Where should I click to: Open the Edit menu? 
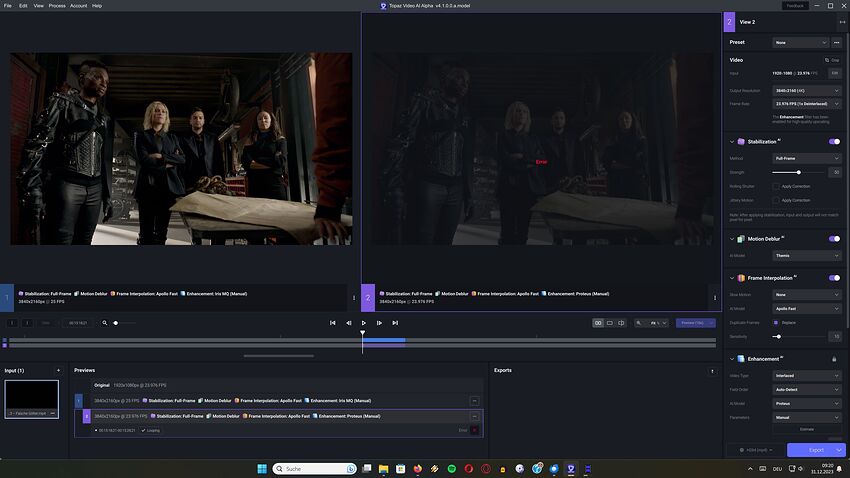[23, 6]
